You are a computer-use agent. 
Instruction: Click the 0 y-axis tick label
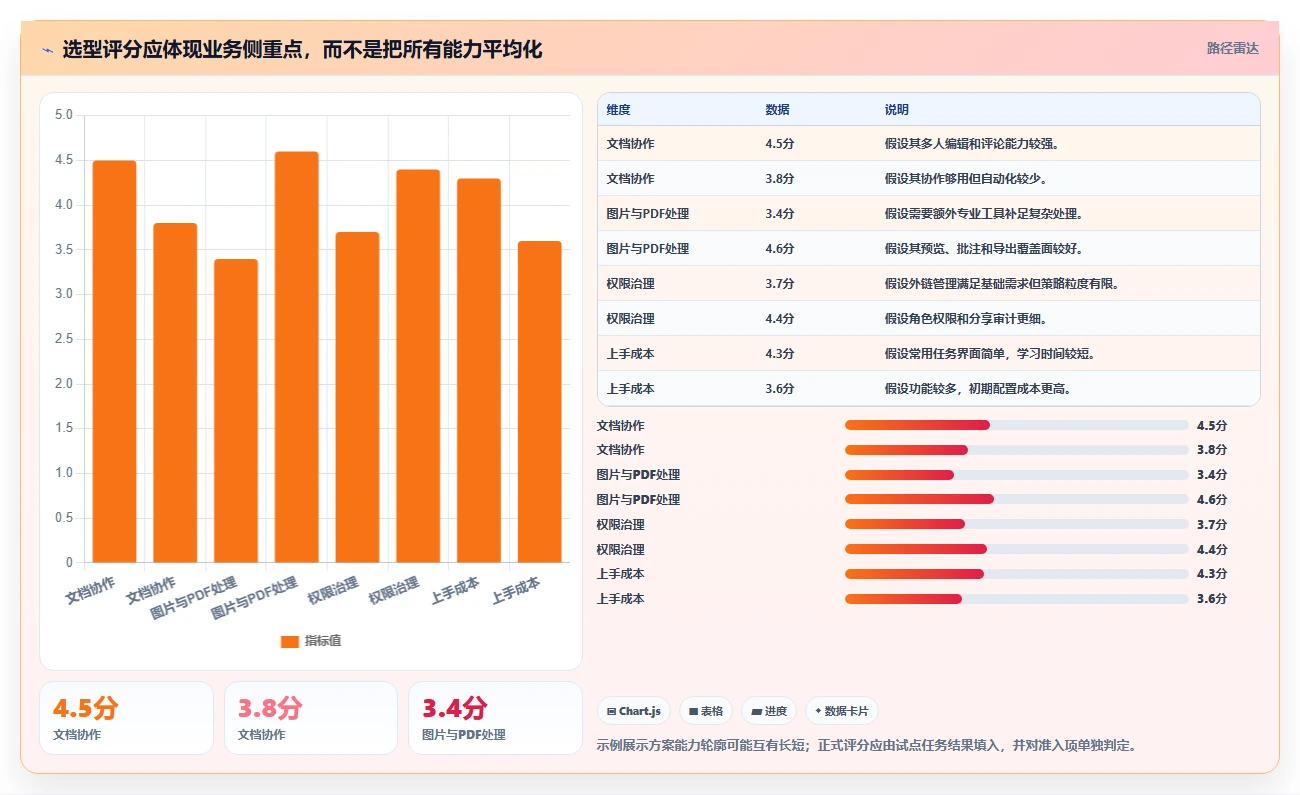(69, 563)
